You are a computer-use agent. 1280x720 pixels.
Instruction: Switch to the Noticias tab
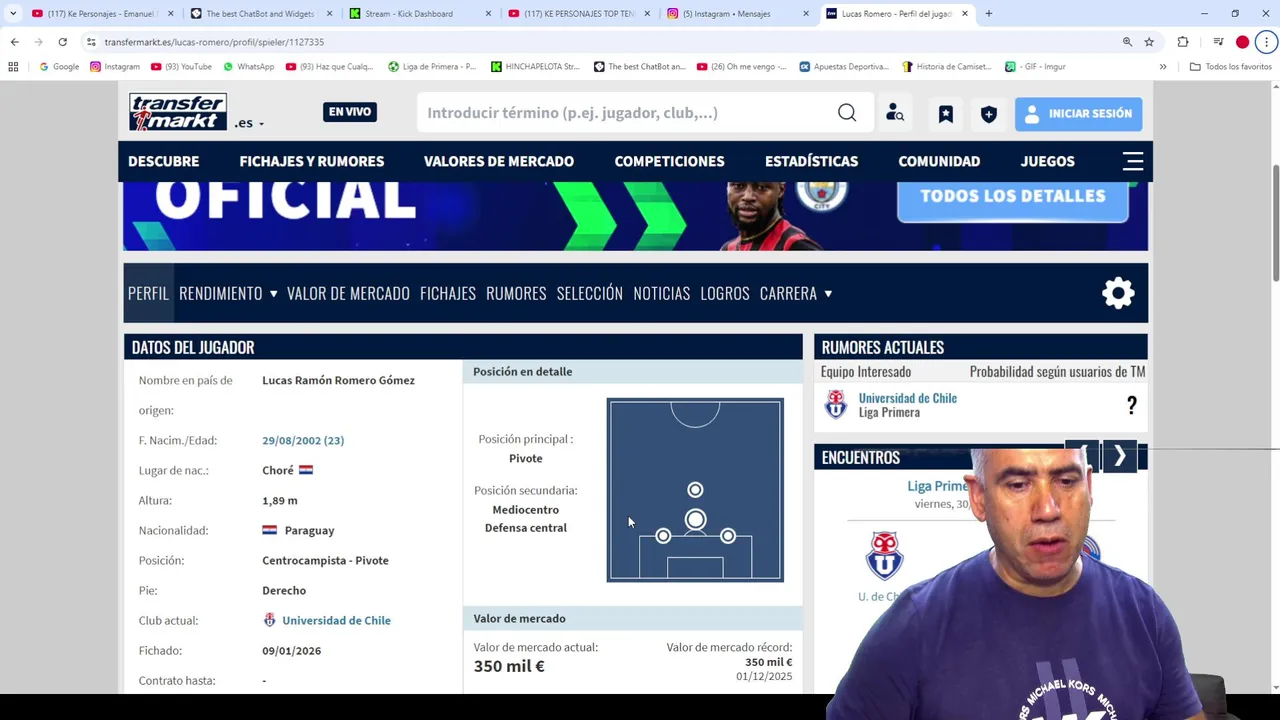point(661,293)
